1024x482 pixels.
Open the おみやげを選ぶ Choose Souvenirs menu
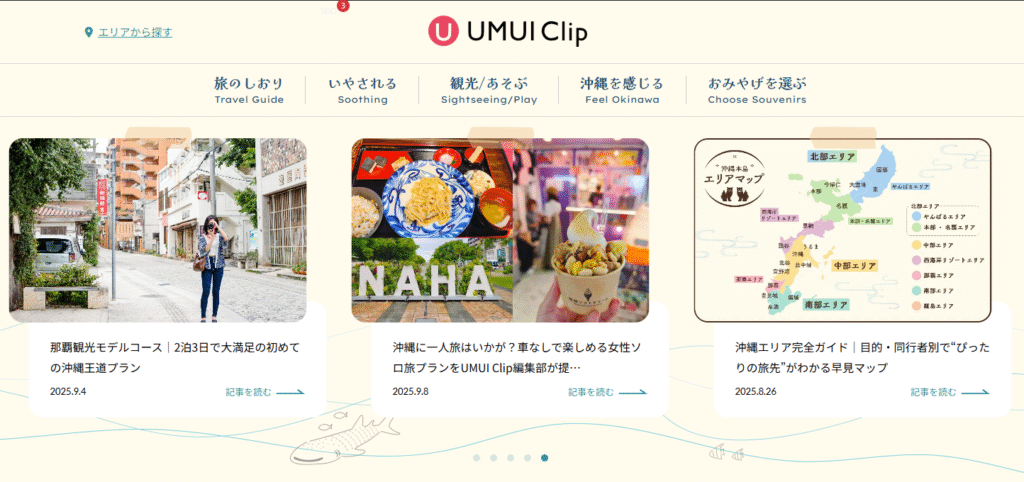point(757,91)
